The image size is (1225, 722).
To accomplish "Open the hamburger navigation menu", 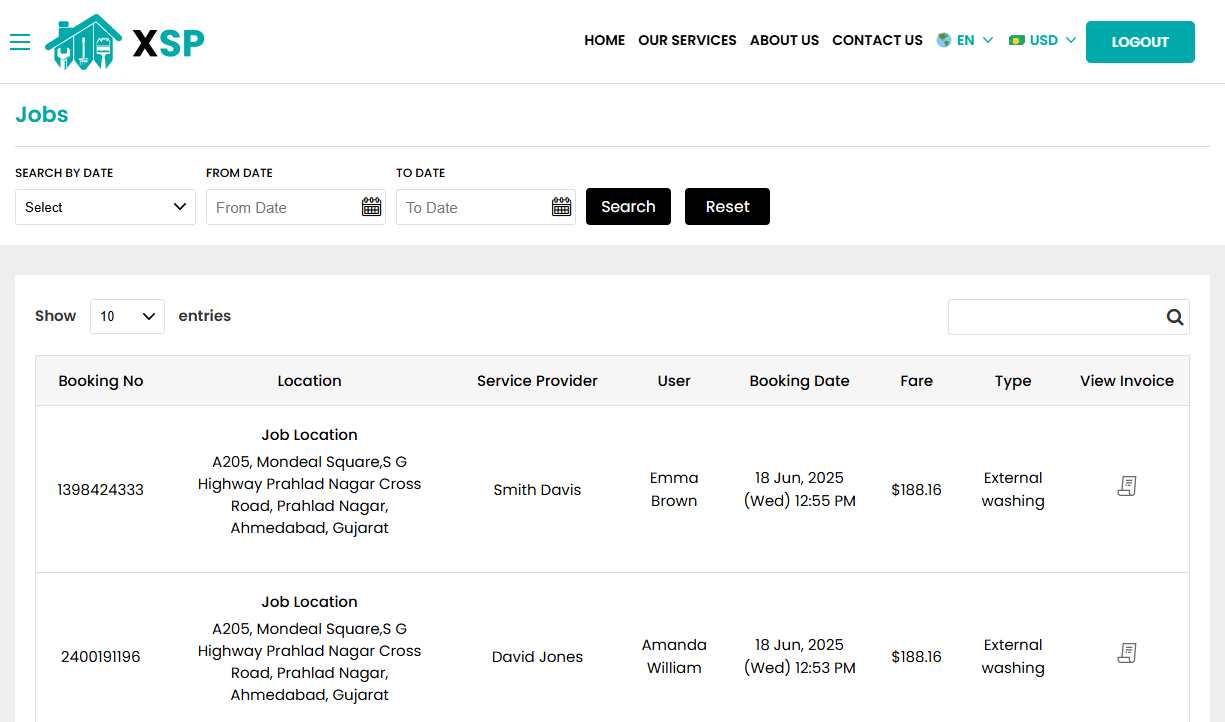I will click(x=20, y=42).
